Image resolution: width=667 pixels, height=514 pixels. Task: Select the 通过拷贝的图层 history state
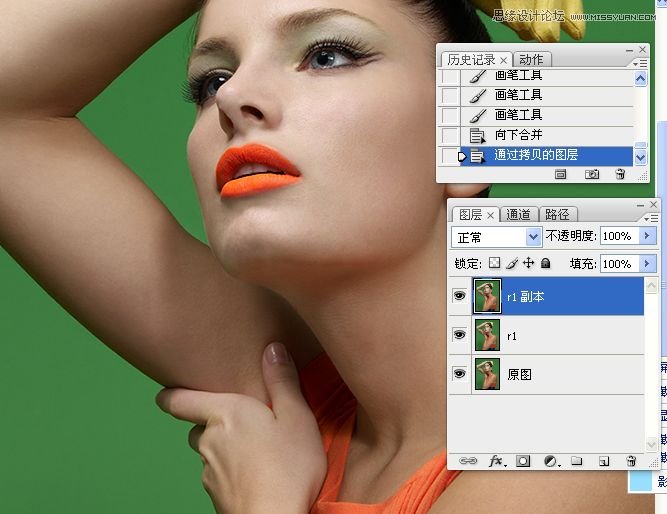click(546, 156)
